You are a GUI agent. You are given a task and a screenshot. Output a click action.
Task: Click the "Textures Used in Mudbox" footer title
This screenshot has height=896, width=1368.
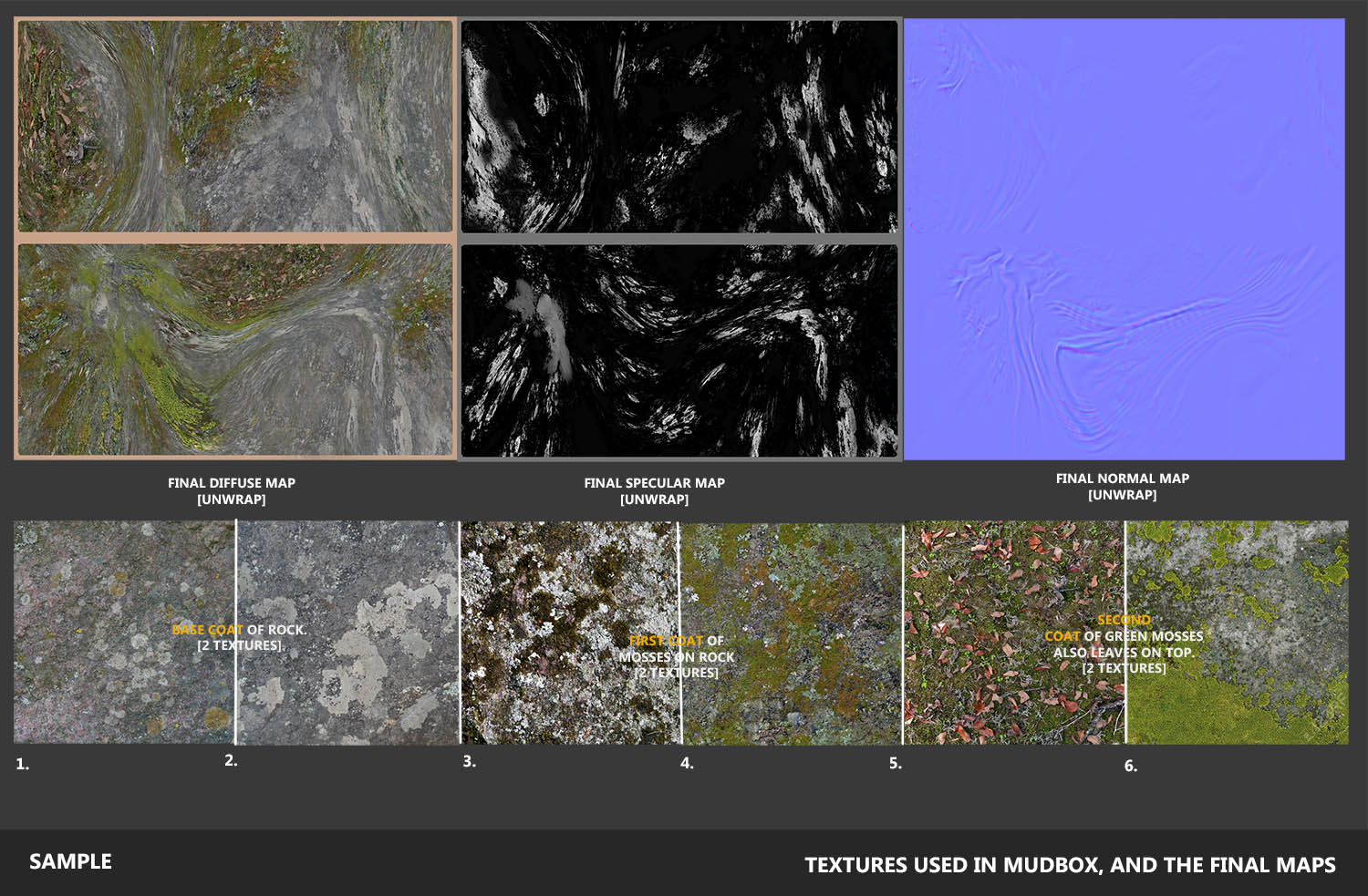[1069, 865]
